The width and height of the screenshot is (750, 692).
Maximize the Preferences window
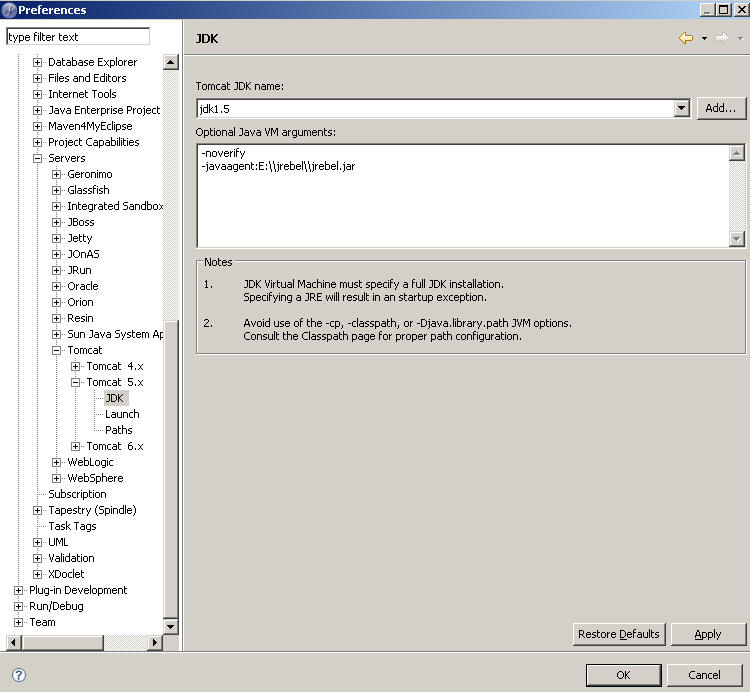coord(724,10)
